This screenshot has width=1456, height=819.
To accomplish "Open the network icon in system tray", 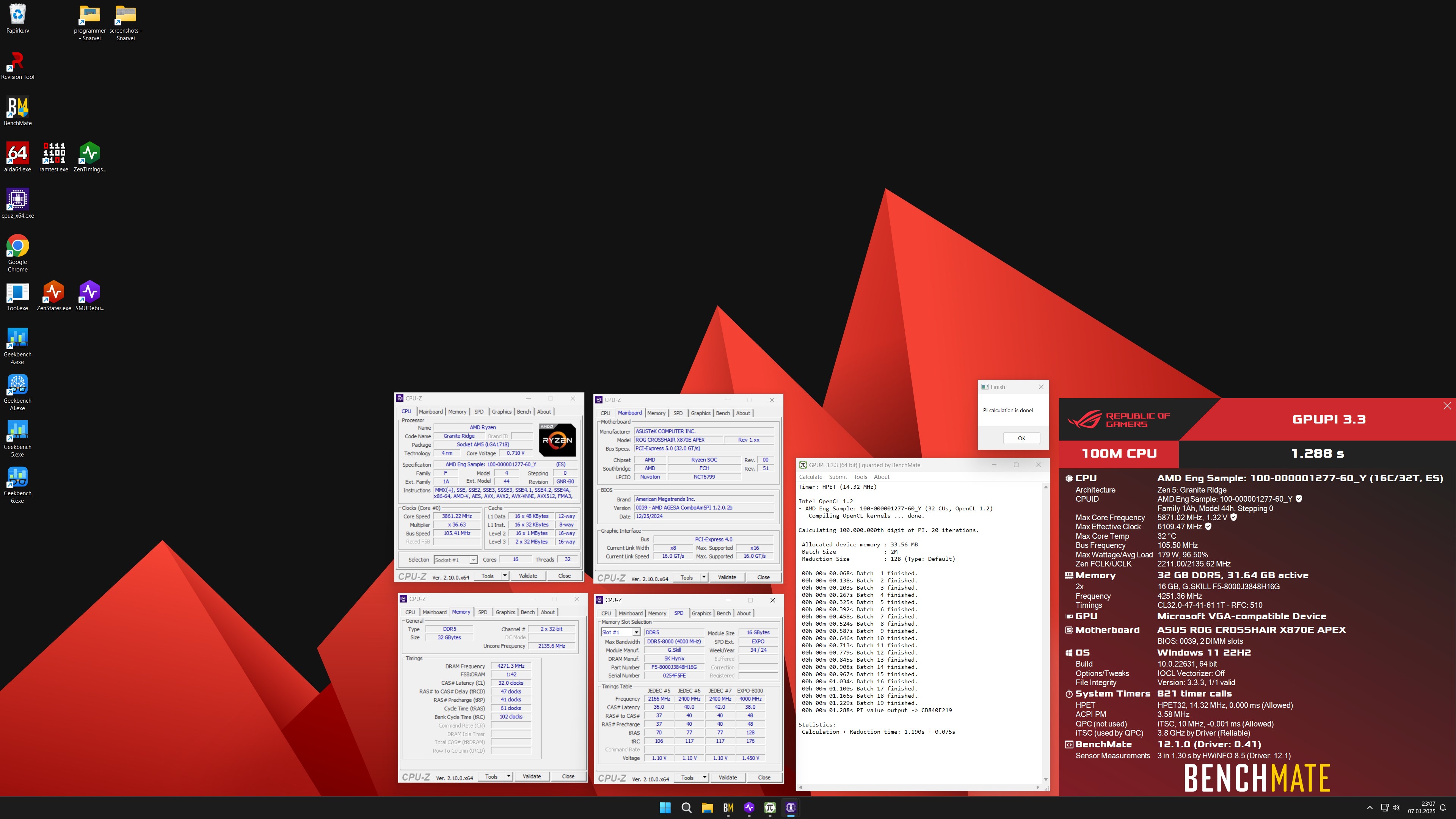I will (1384, 808).
